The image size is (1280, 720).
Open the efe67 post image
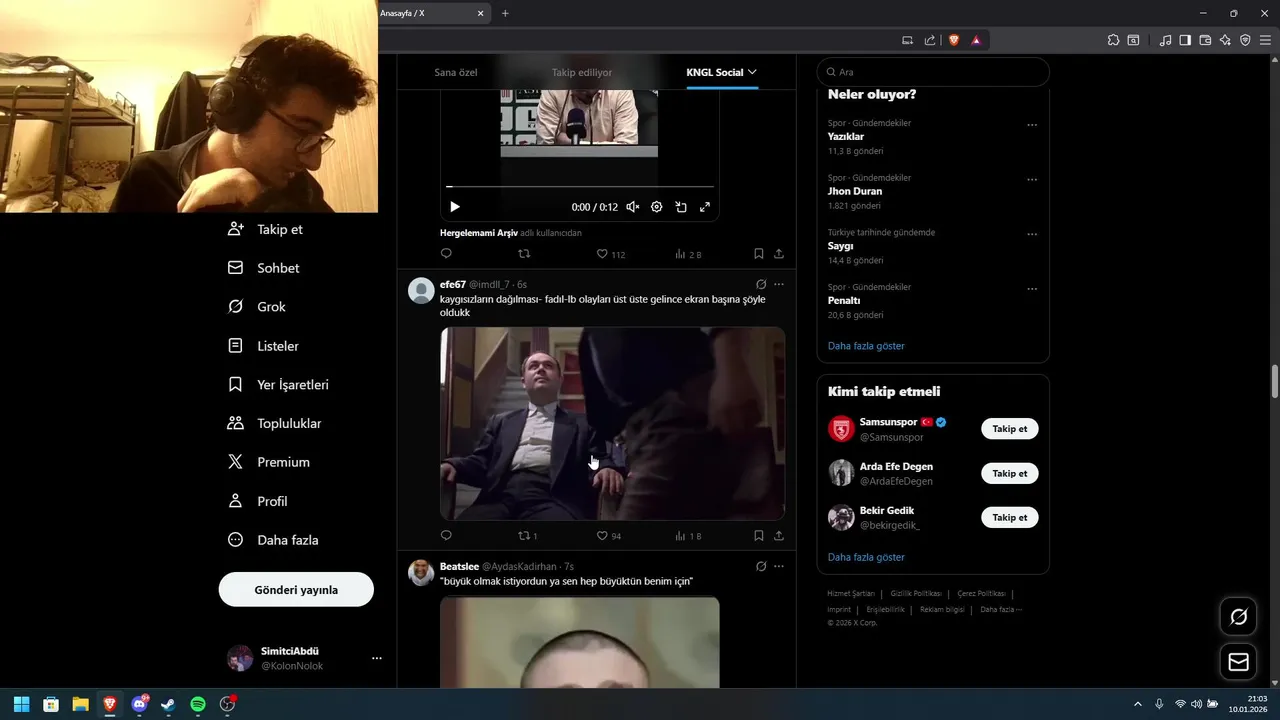[612, 423]
